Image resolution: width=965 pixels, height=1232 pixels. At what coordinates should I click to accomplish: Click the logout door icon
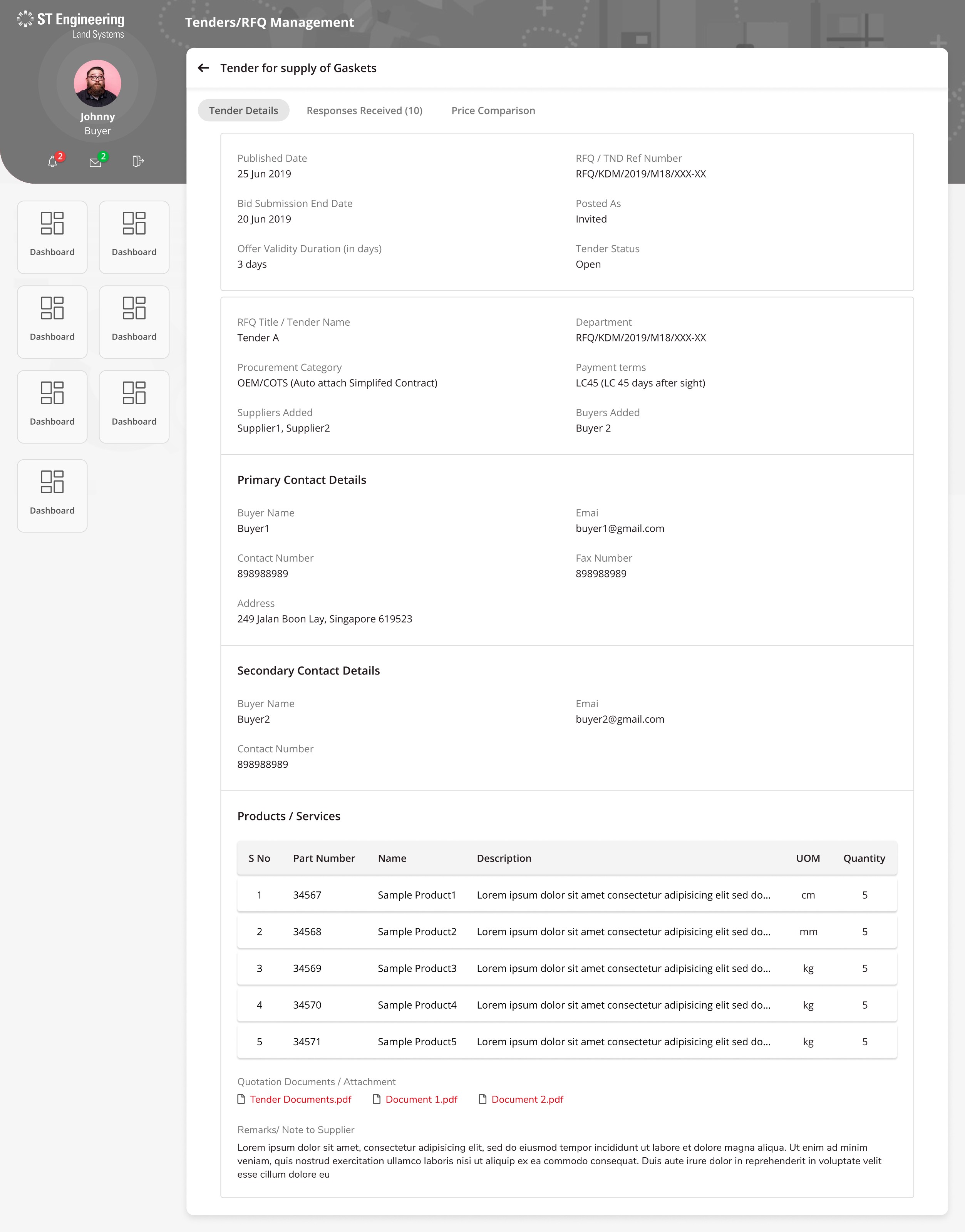tap(138, 162)
